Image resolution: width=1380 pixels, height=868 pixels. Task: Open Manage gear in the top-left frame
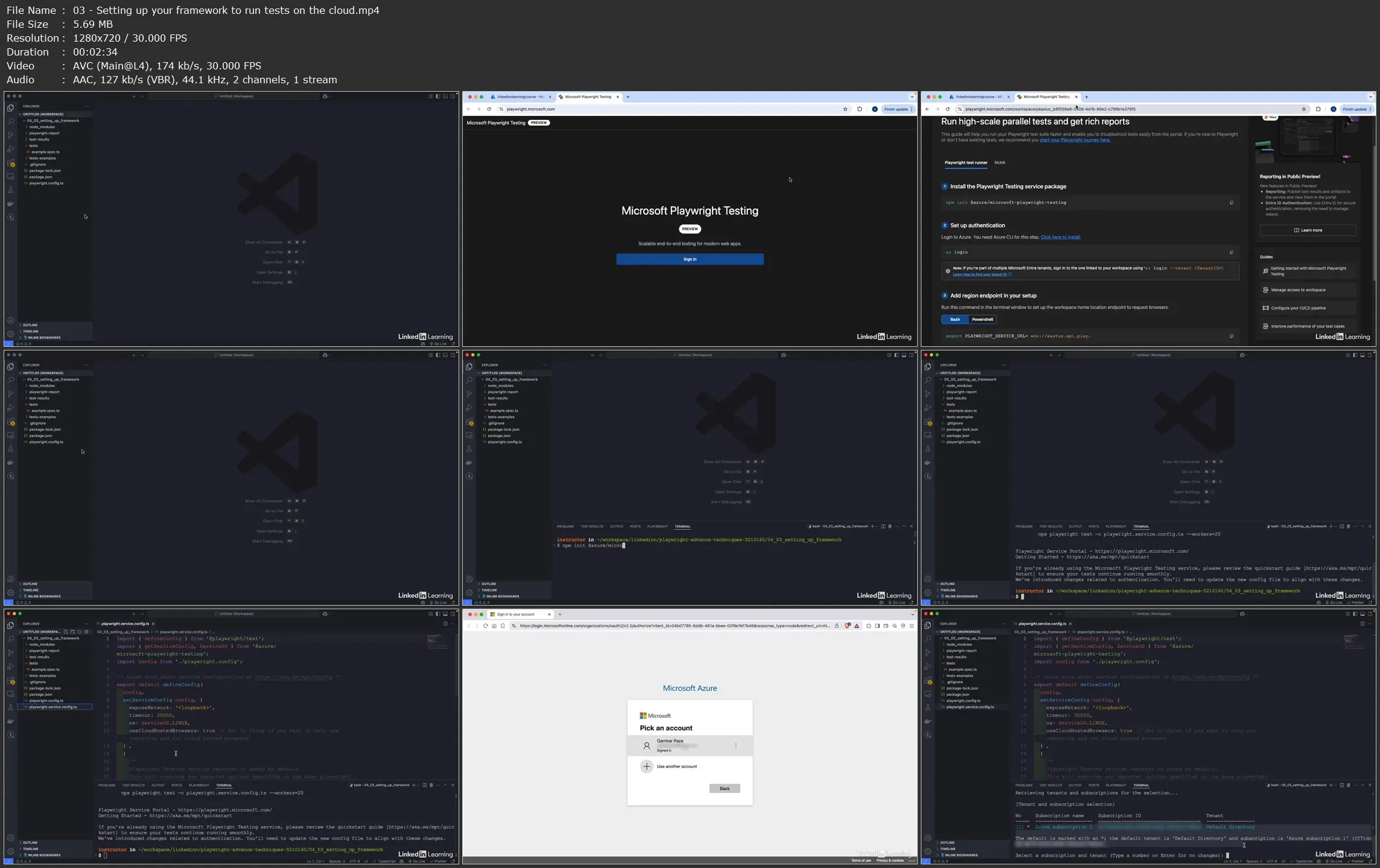10,334
